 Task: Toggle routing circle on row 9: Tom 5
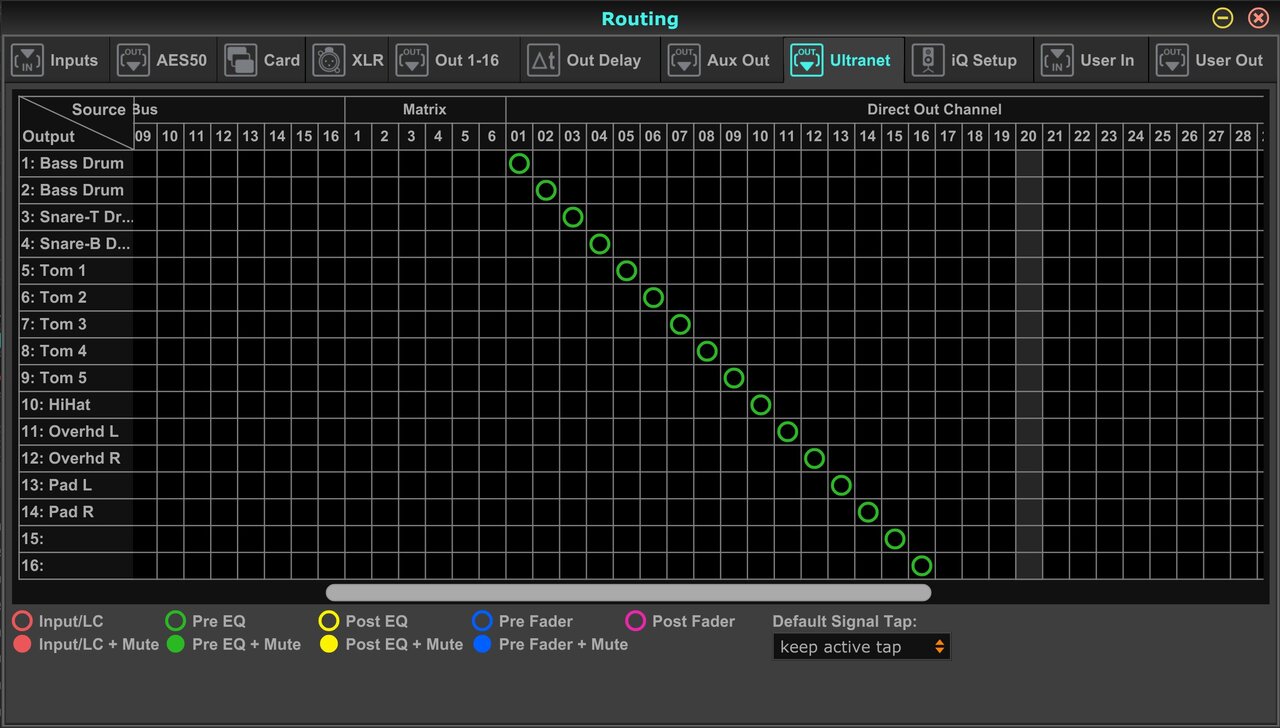click(x=734, y=378)
